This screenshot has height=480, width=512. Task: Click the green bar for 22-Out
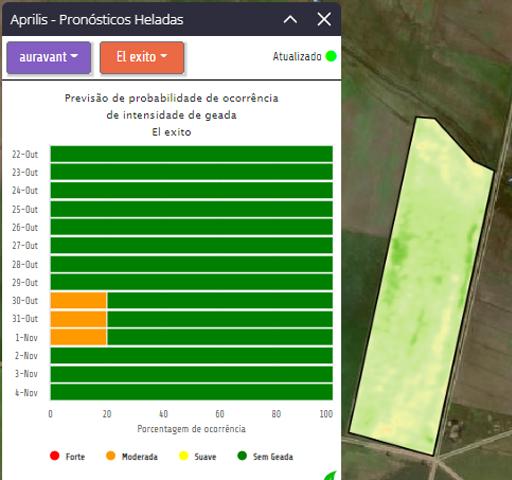191,154
